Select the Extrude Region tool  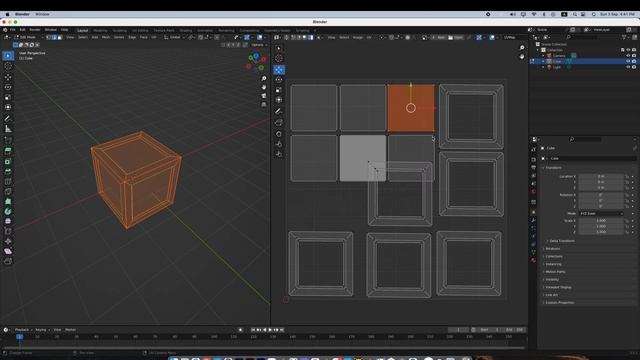pyautogui.click(x=8, y=151)
